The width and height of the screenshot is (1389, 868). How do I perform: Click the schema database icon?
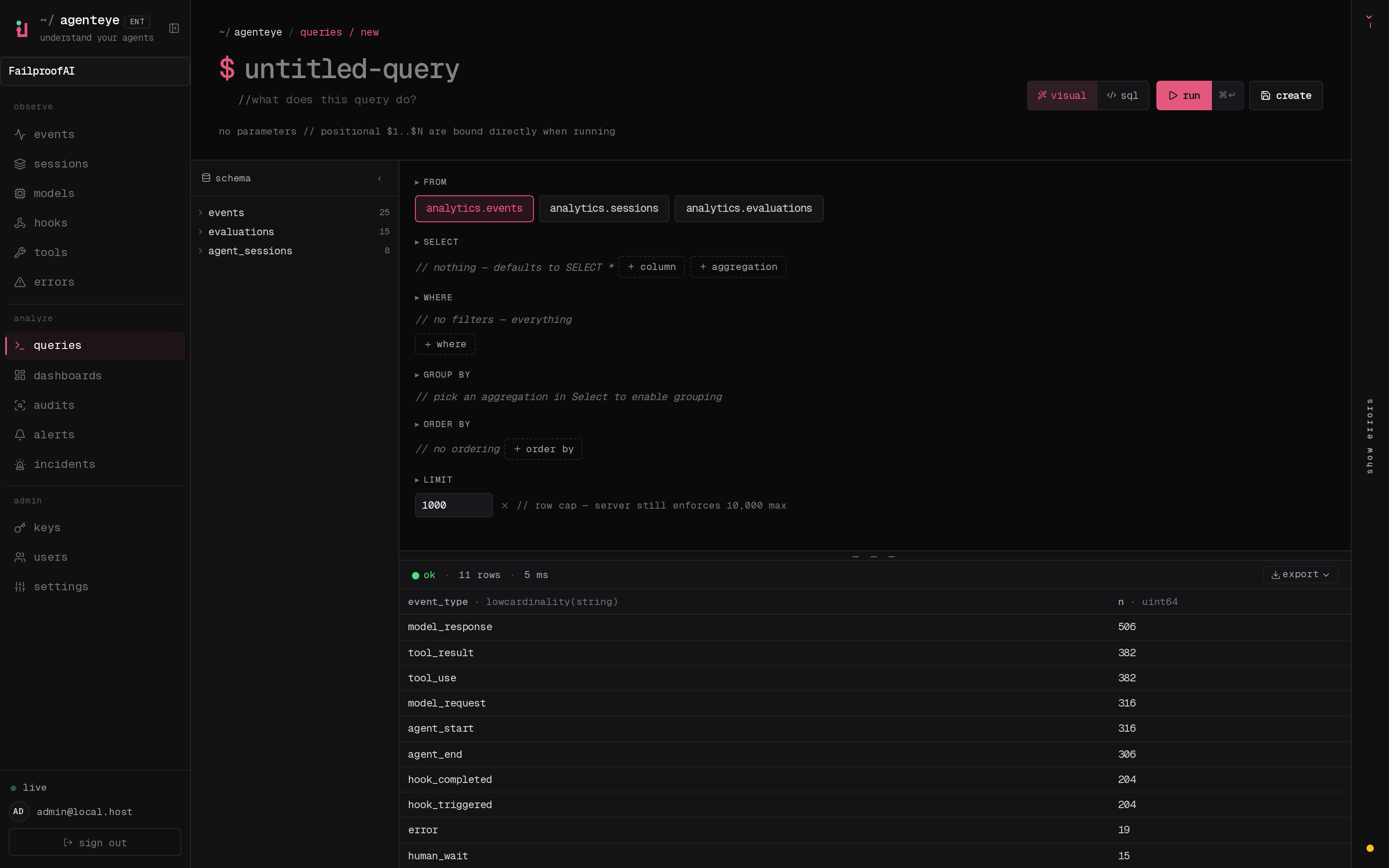206,178
